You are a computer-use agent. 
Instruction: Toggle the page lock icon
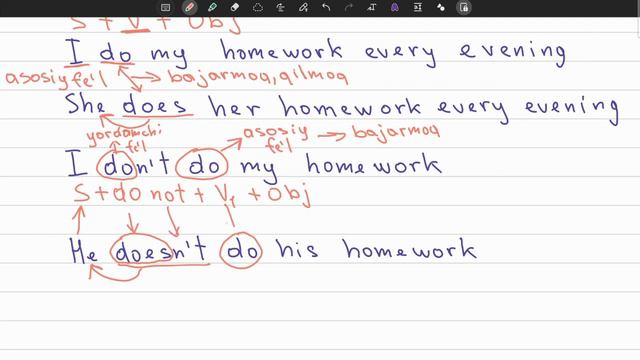click(x=464, y=7)
